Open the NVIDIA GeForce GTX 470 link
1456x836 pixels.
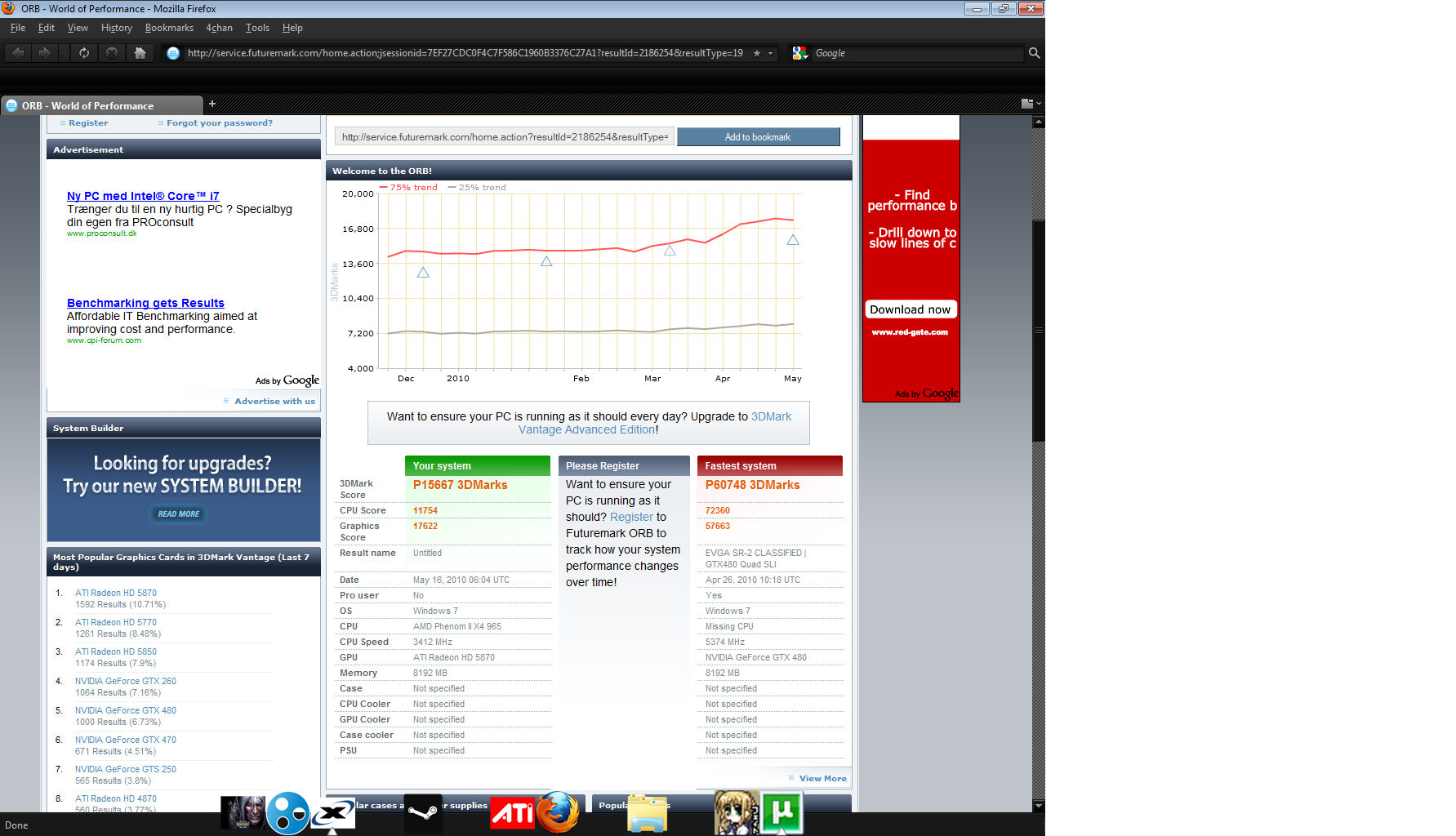click(x=126, y=740)
